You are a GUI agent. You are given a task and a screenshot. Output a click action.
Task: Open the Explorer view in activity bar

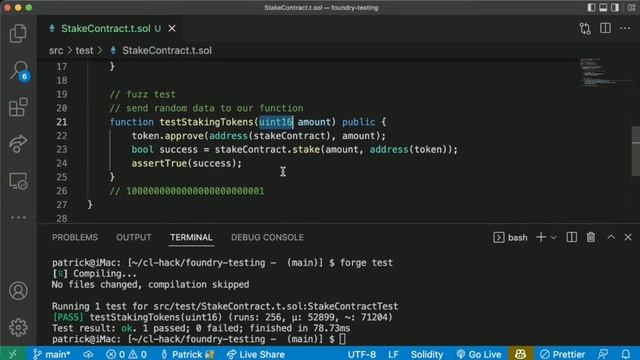[x=18, y=33]
